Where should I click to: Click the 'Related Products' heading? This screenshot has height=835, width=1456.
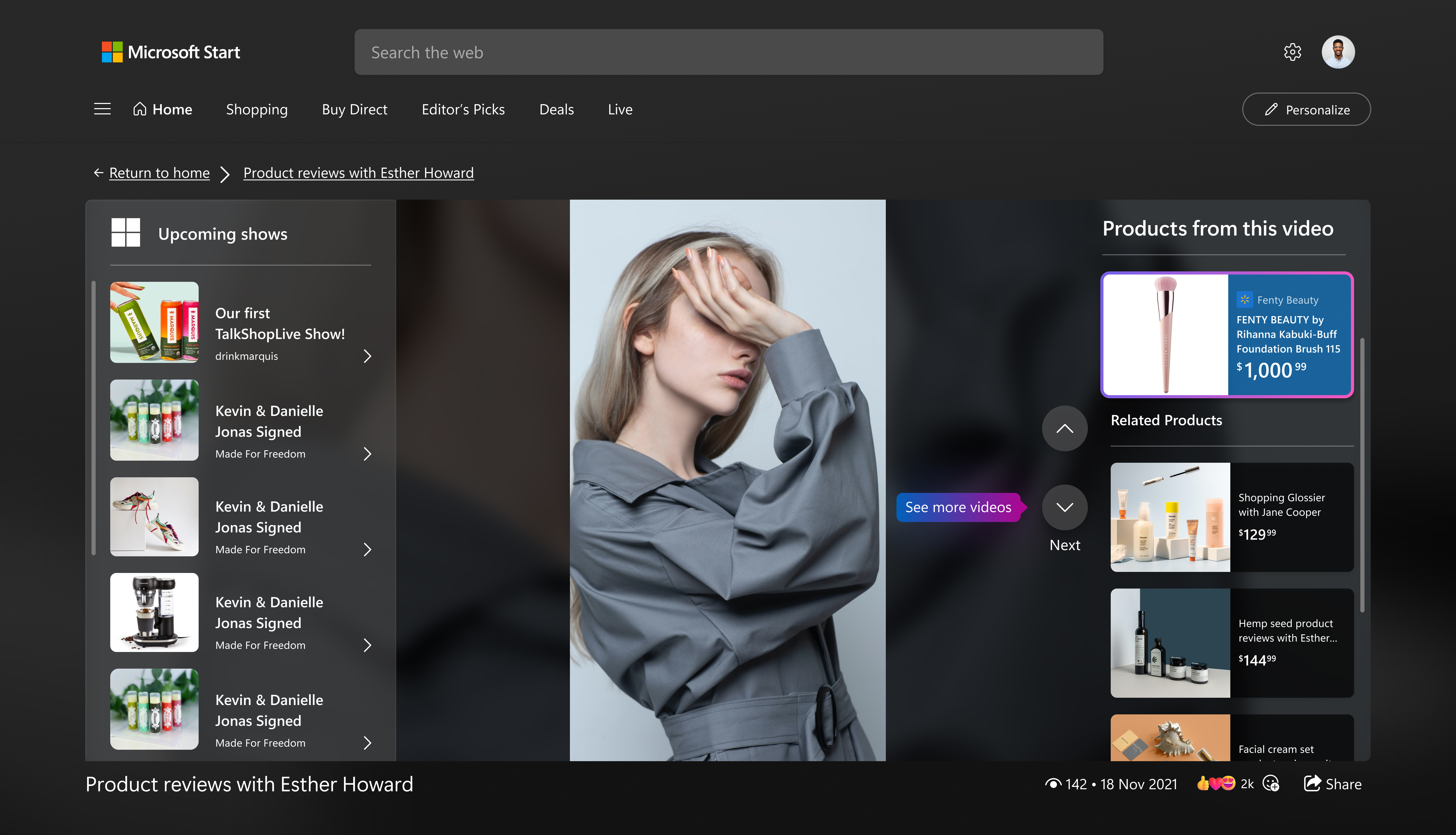1166,420
